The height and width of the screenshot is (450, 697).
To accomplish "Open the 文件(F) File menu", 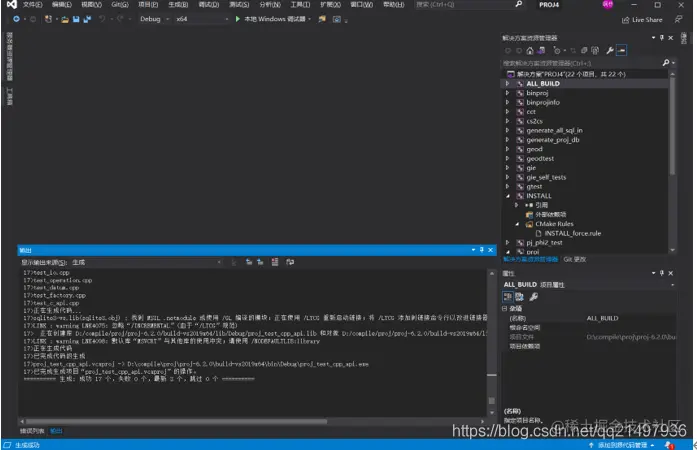I will (32, 4).
